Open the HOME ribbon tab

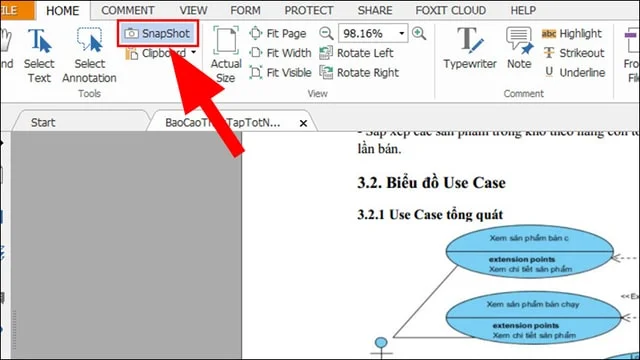[62, 10]
